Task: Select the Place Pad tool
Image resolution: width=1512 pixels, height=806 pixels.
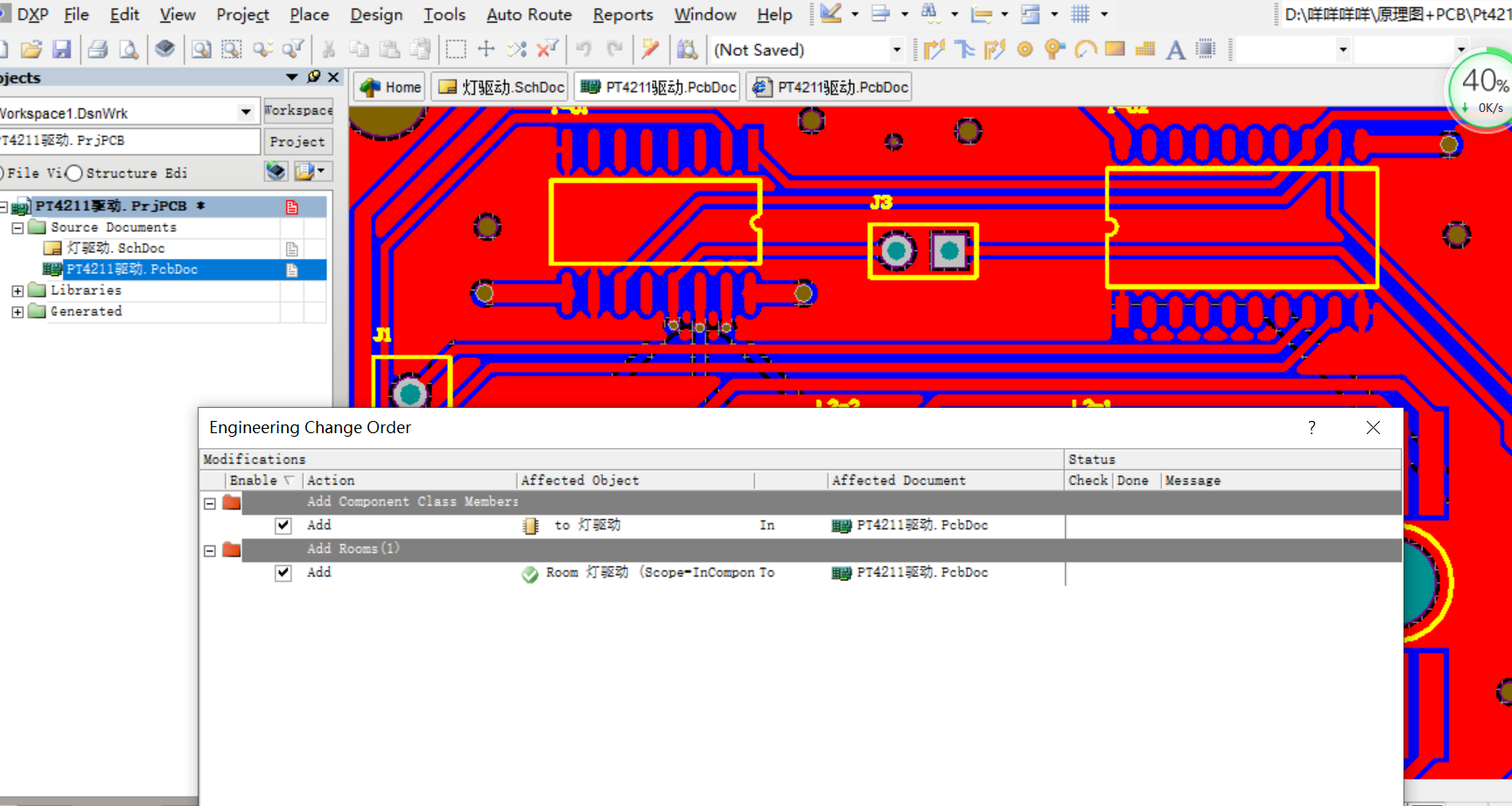Action: pyautogui.click(x=1025, y=50)
